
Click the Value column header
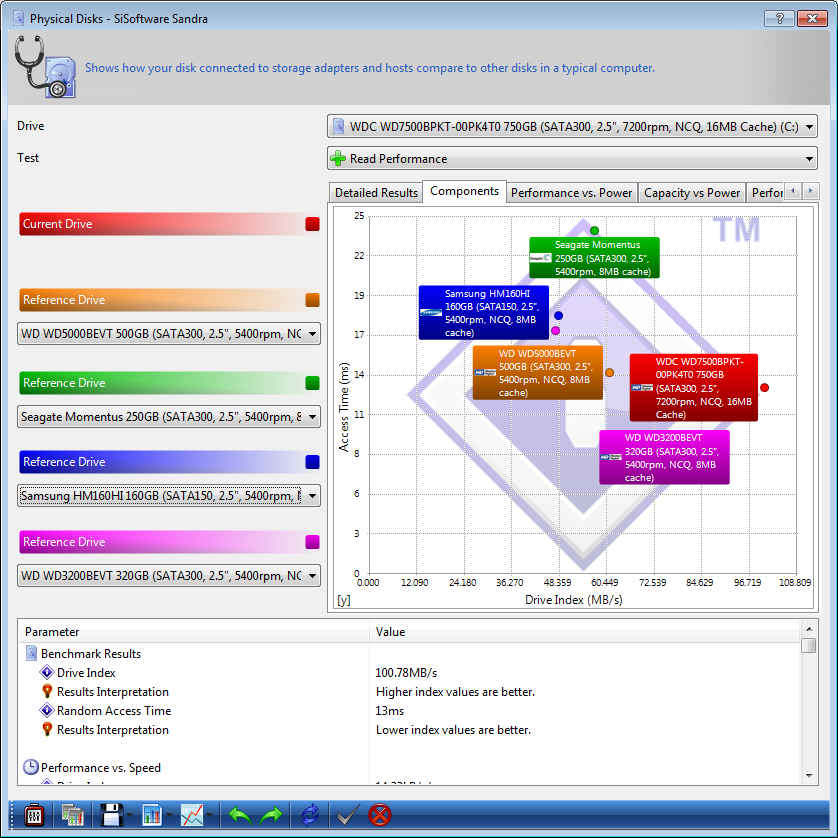pos(585,632)
